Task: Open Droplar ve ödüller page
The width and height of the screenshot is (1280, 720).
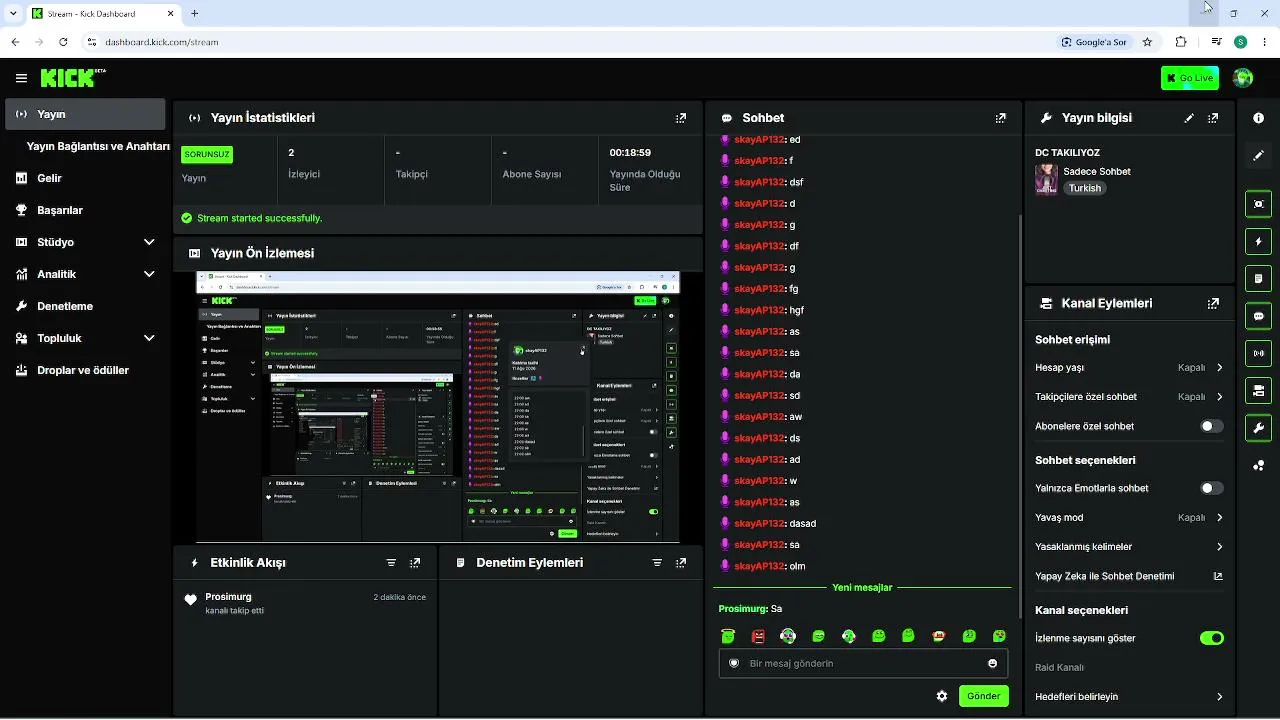Action: pos(85,370)
